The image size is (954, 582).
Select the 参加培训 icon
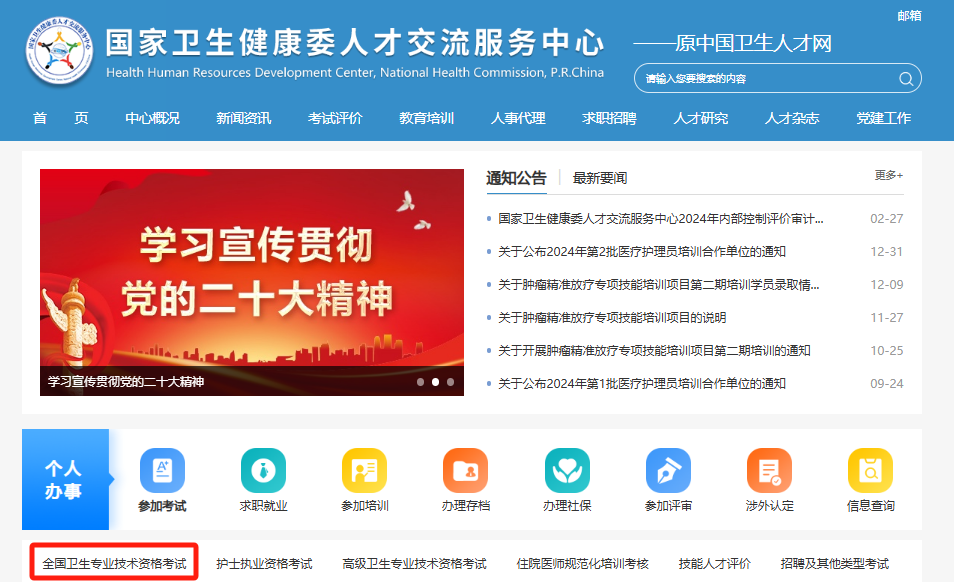364,470
